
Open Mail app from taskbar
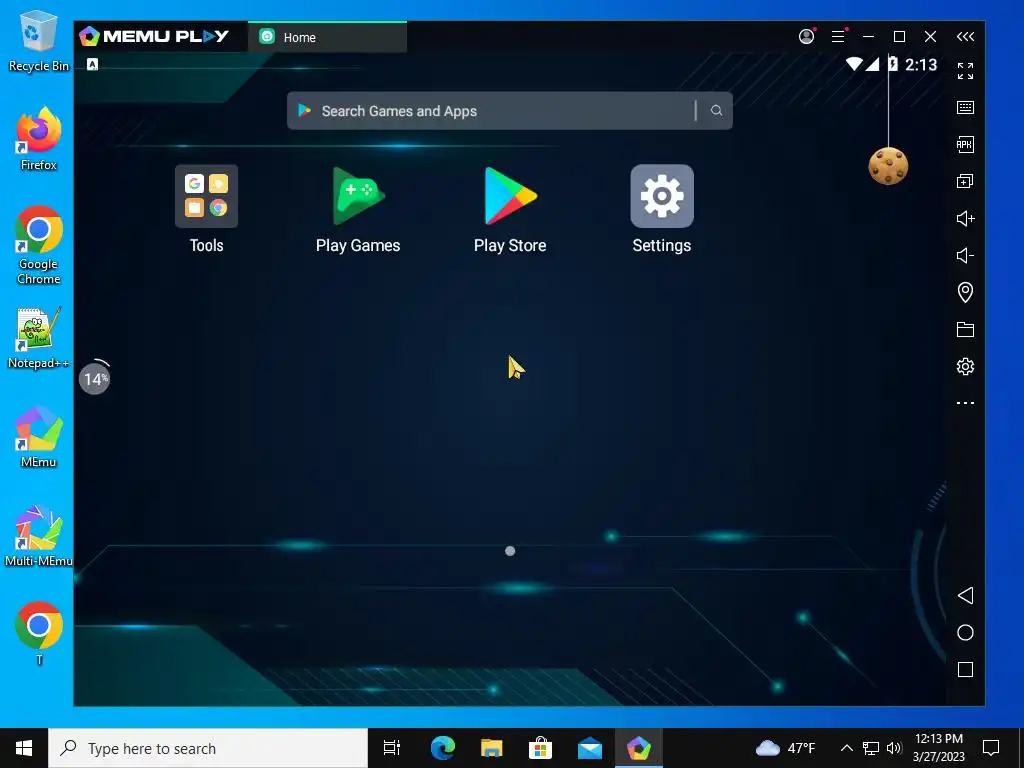pyautogui.click(x=590, y=748)
